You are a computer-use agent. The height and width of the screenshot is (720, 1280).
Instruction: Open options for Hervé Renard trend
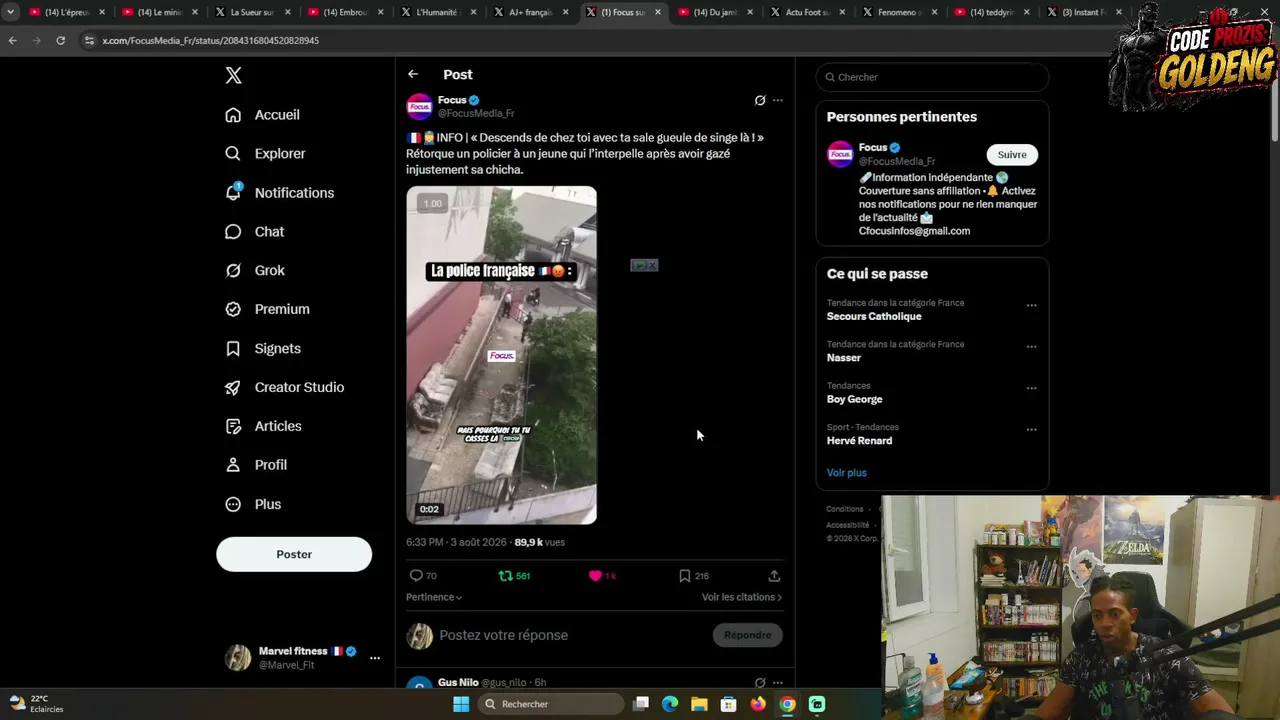click(1031, 430)
